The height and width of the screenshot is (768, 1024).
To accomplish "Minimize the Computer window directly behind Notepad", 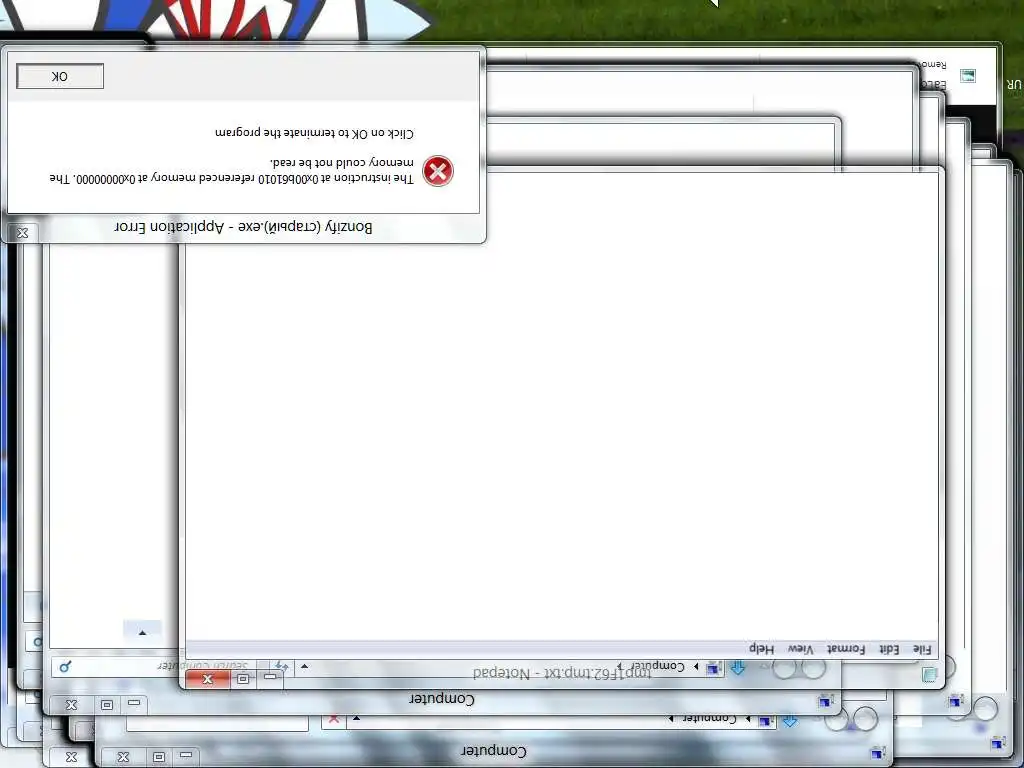I will pos(134,703).
